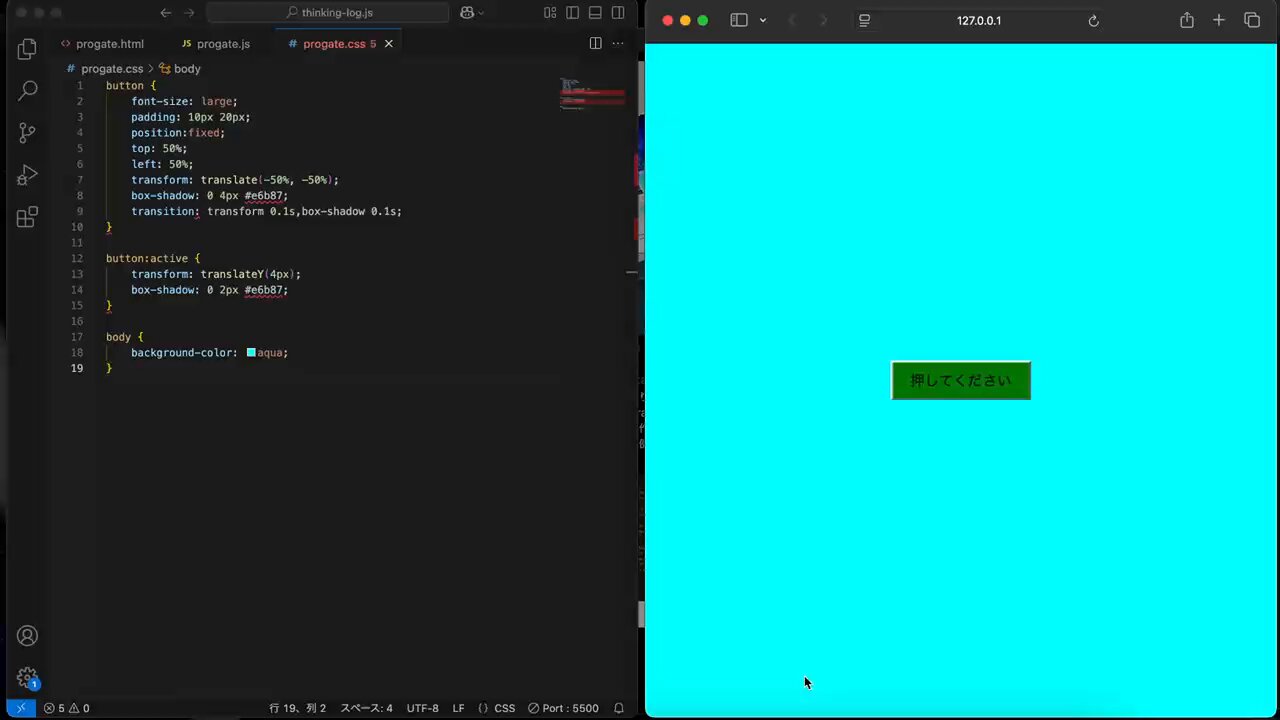Click the position:fixed text on line 4
1280x720 pixels.
(x=178, y=133)
